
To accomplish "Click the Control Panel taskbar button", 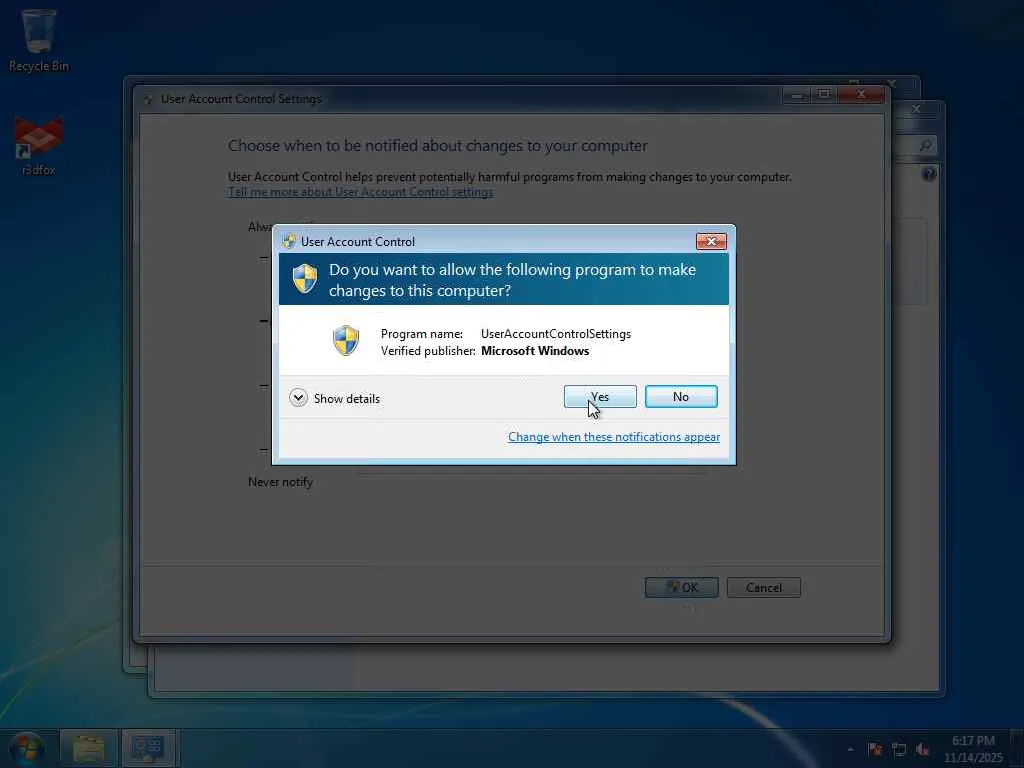I will click(x=148, y=749).
